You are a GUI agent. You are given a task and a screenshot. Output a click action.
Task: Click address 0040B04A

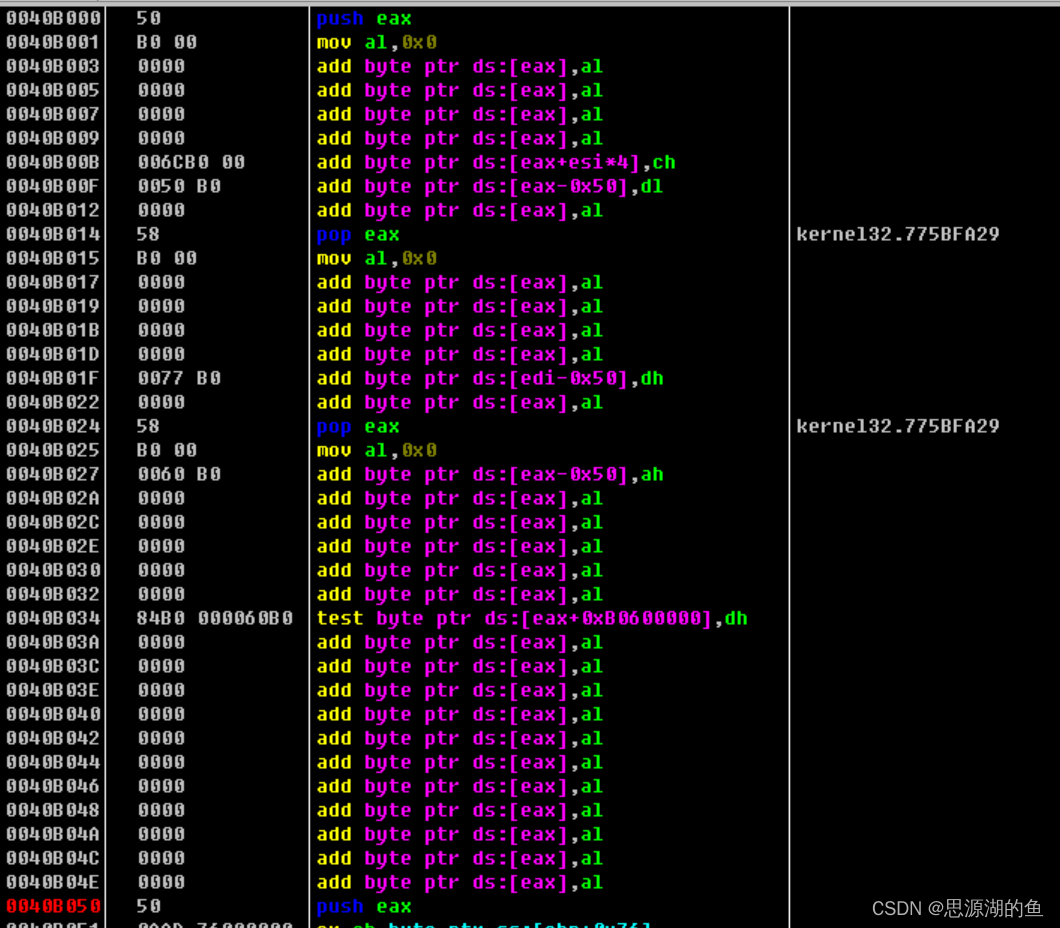pos(53,834)
